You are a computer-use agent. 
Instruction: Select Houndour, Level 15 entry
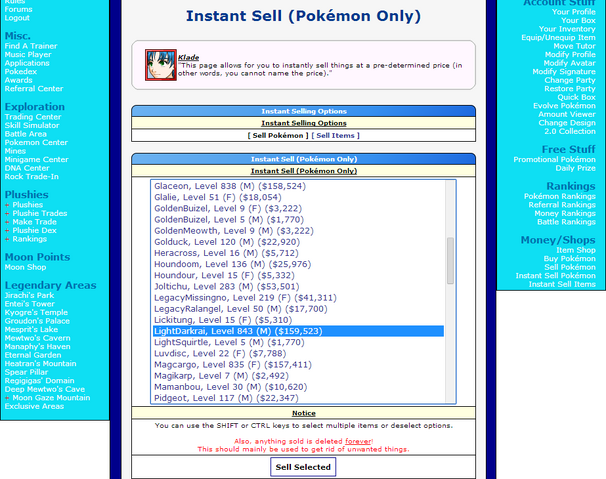click(x=298, y=275)
